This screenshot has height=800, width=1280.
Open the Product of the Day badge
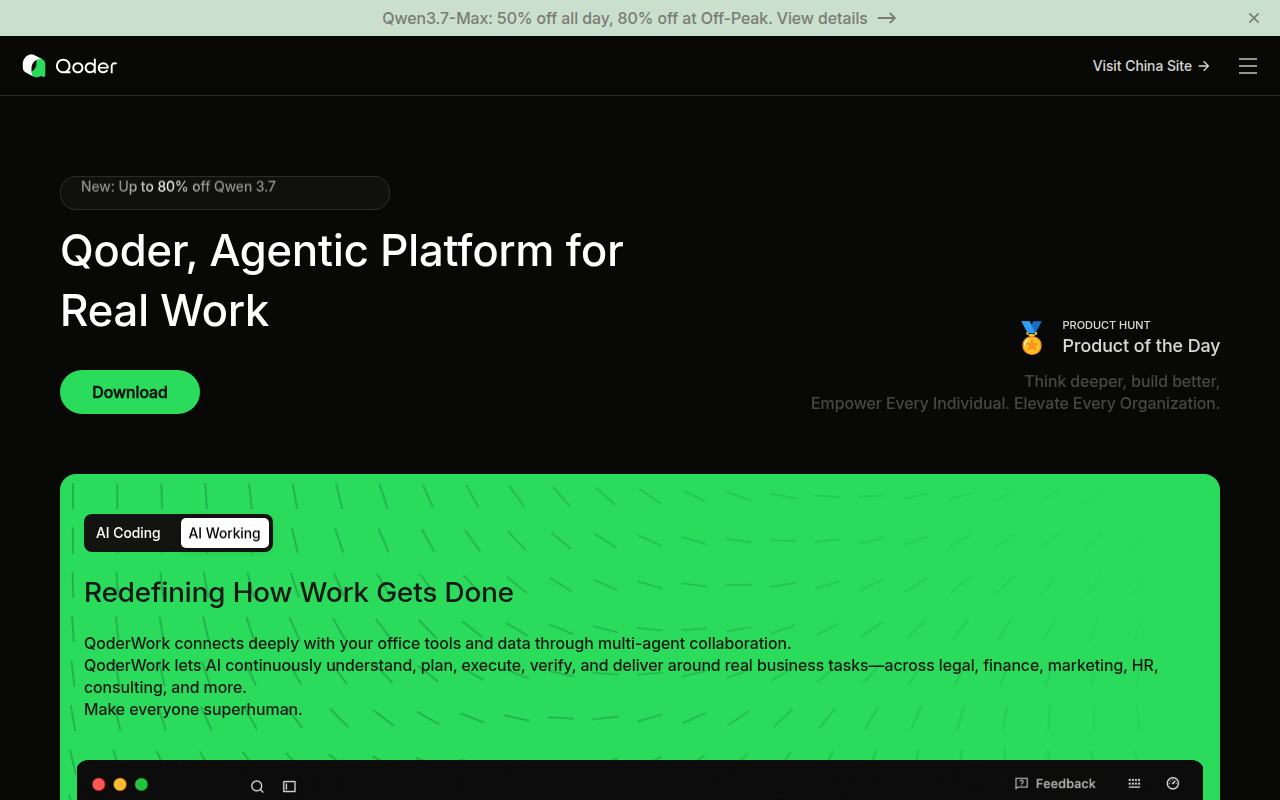[1119, 338]
